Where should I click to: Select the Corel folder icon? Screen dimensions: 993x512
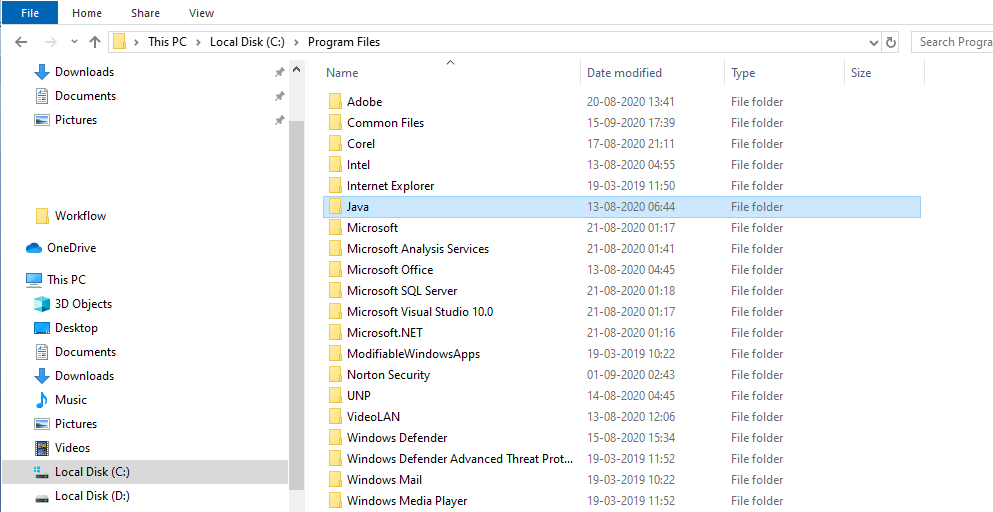pos(335,144)
